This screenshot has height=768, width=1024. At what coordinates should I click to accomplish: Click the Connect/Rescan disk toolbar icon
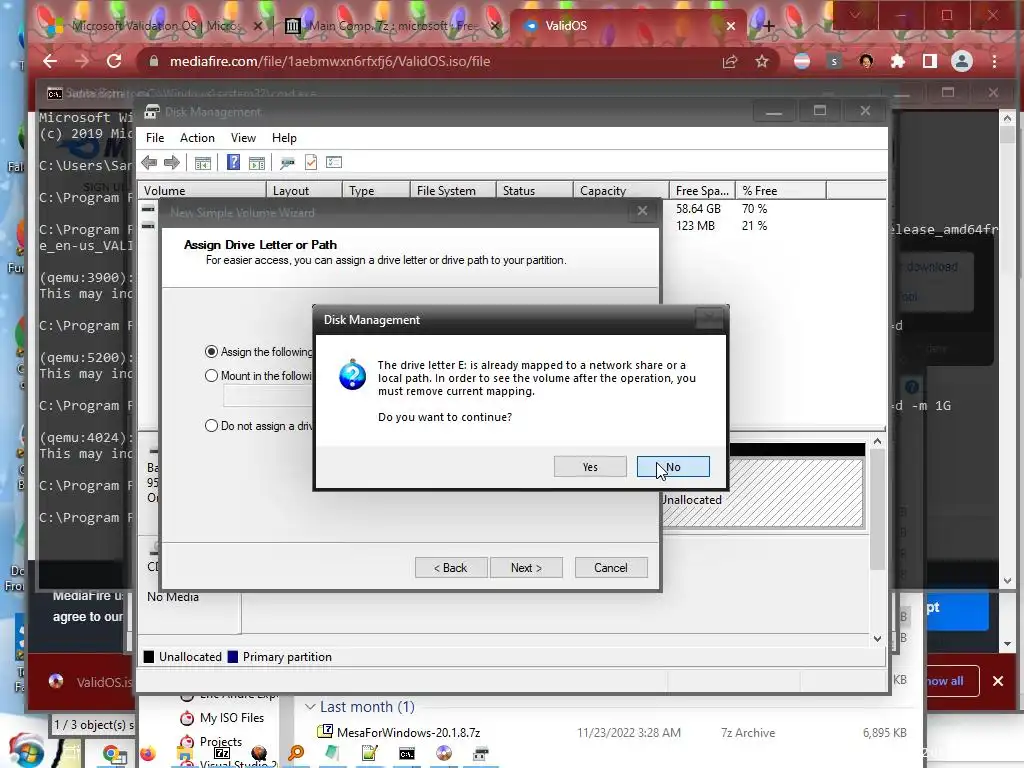tap(287, 163)
